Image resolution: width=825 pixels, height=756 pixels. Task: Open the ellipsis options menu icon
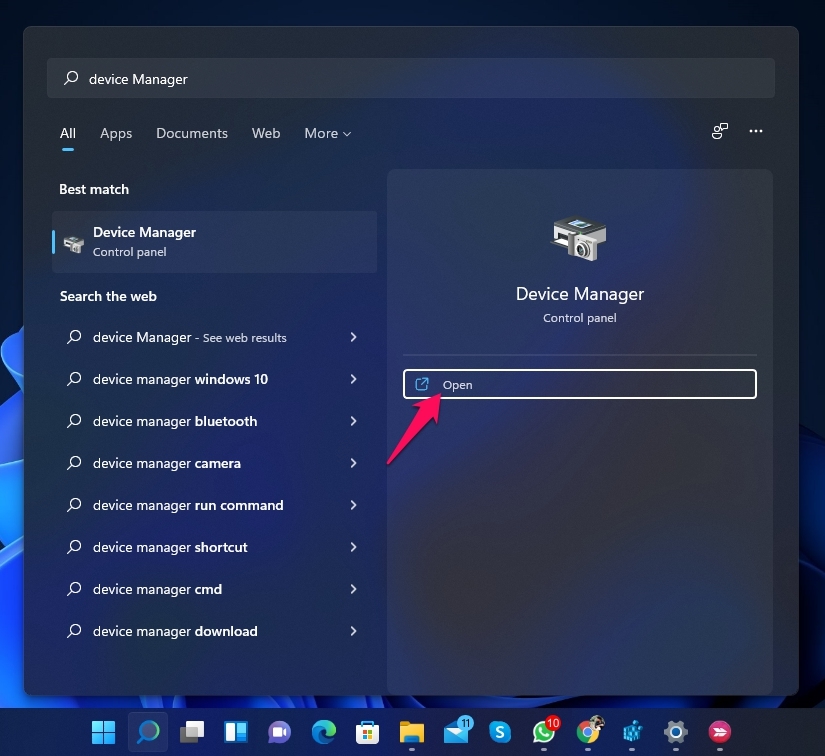pos(756,131)
